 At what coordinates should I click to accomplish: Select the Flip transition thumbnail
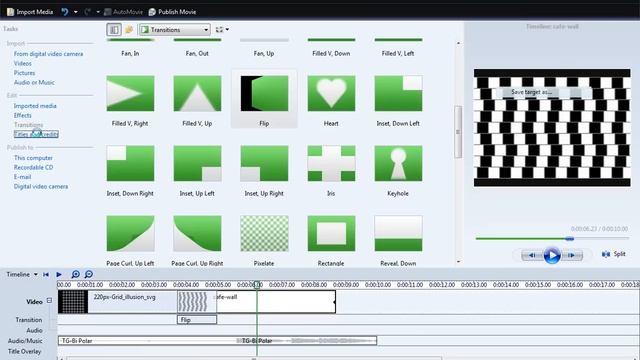tap(264, 93)
